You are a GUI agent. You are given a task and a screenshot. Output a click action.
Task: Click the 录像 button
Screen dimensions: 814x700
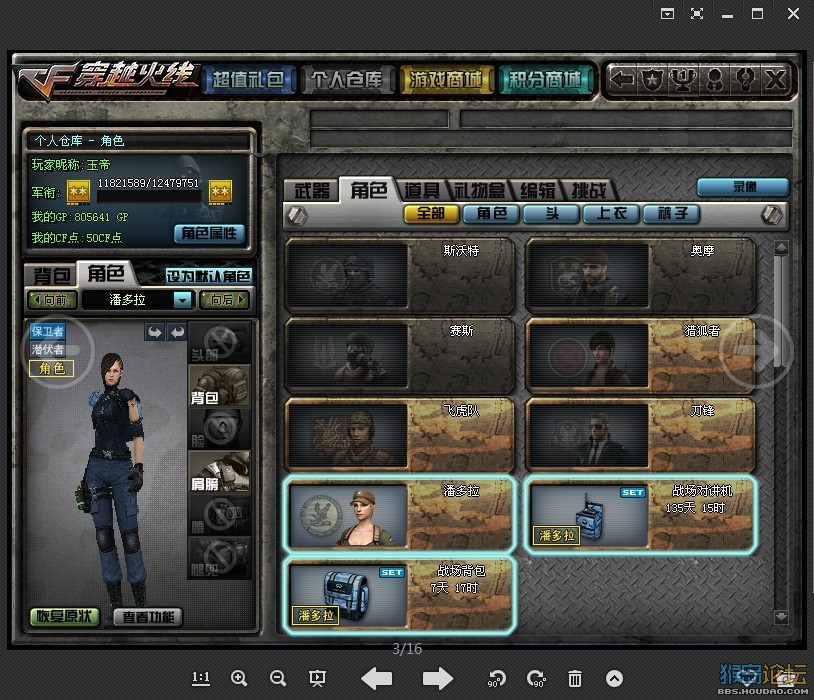point(743,186)
